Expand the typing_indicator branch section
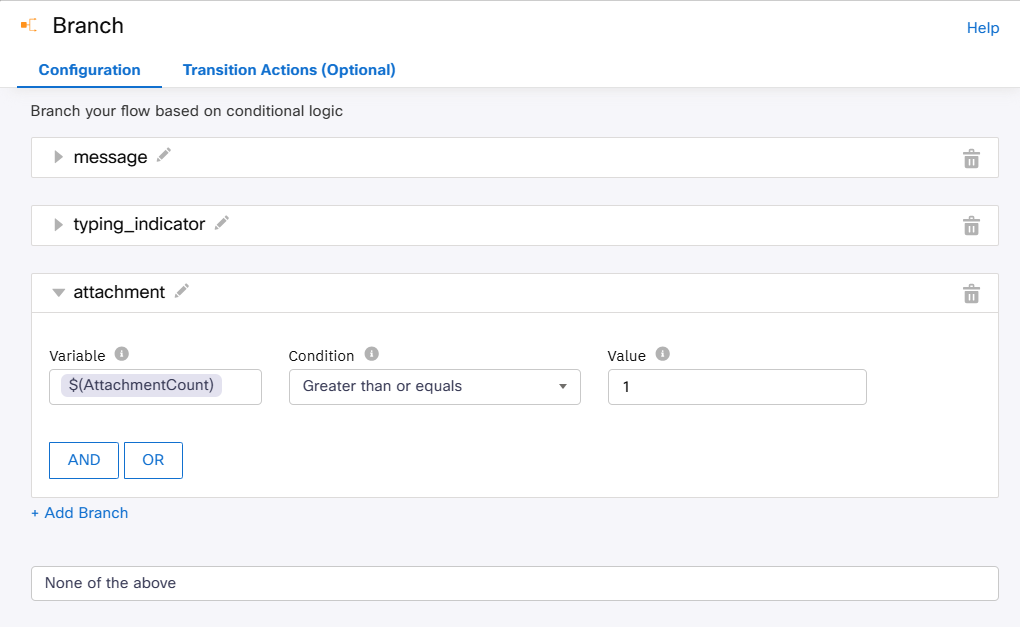 tap(58, 225)
